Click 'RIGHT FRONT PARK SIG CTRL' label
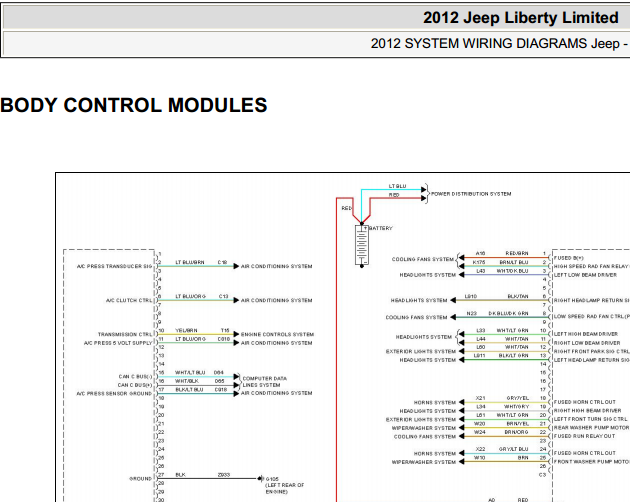 pos(591,351)
